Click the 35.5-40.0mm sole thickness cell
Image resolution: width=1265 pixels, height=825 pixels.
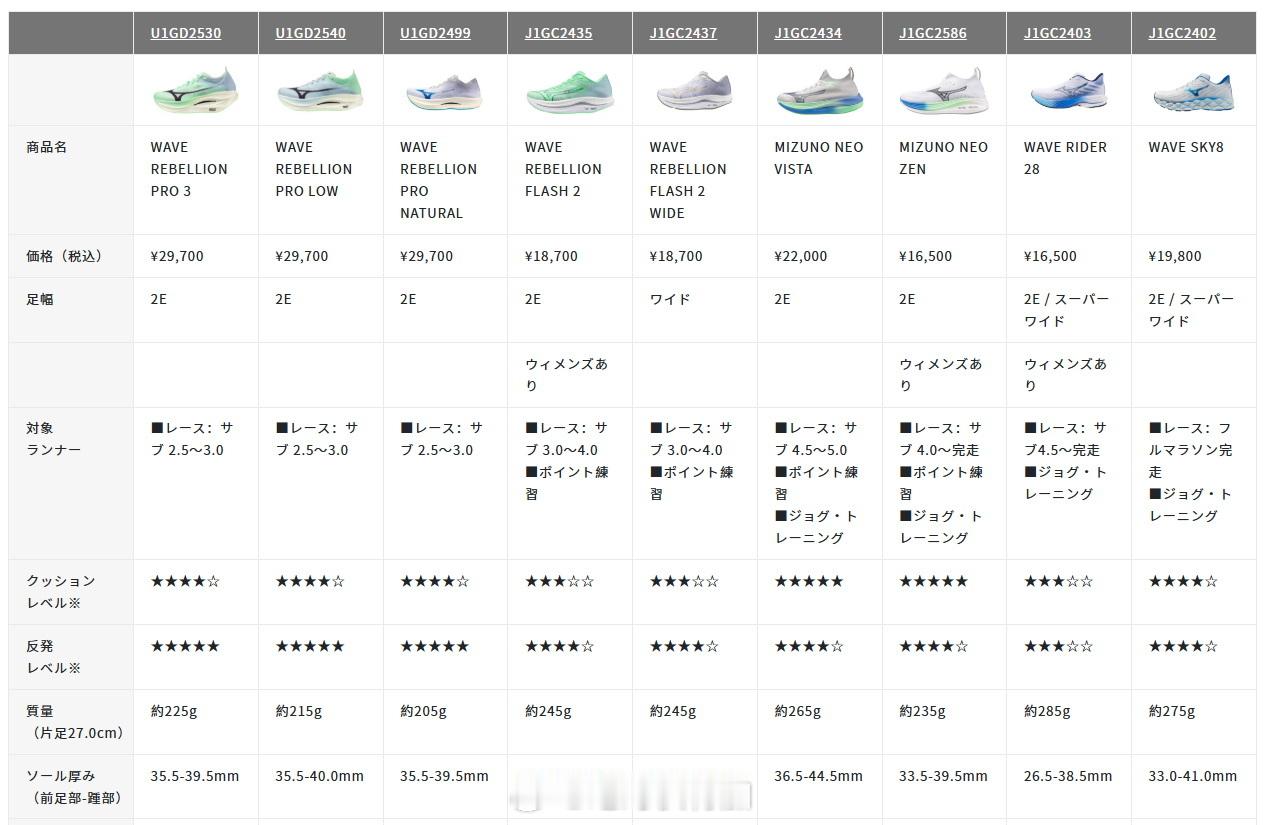coord(320,787)
